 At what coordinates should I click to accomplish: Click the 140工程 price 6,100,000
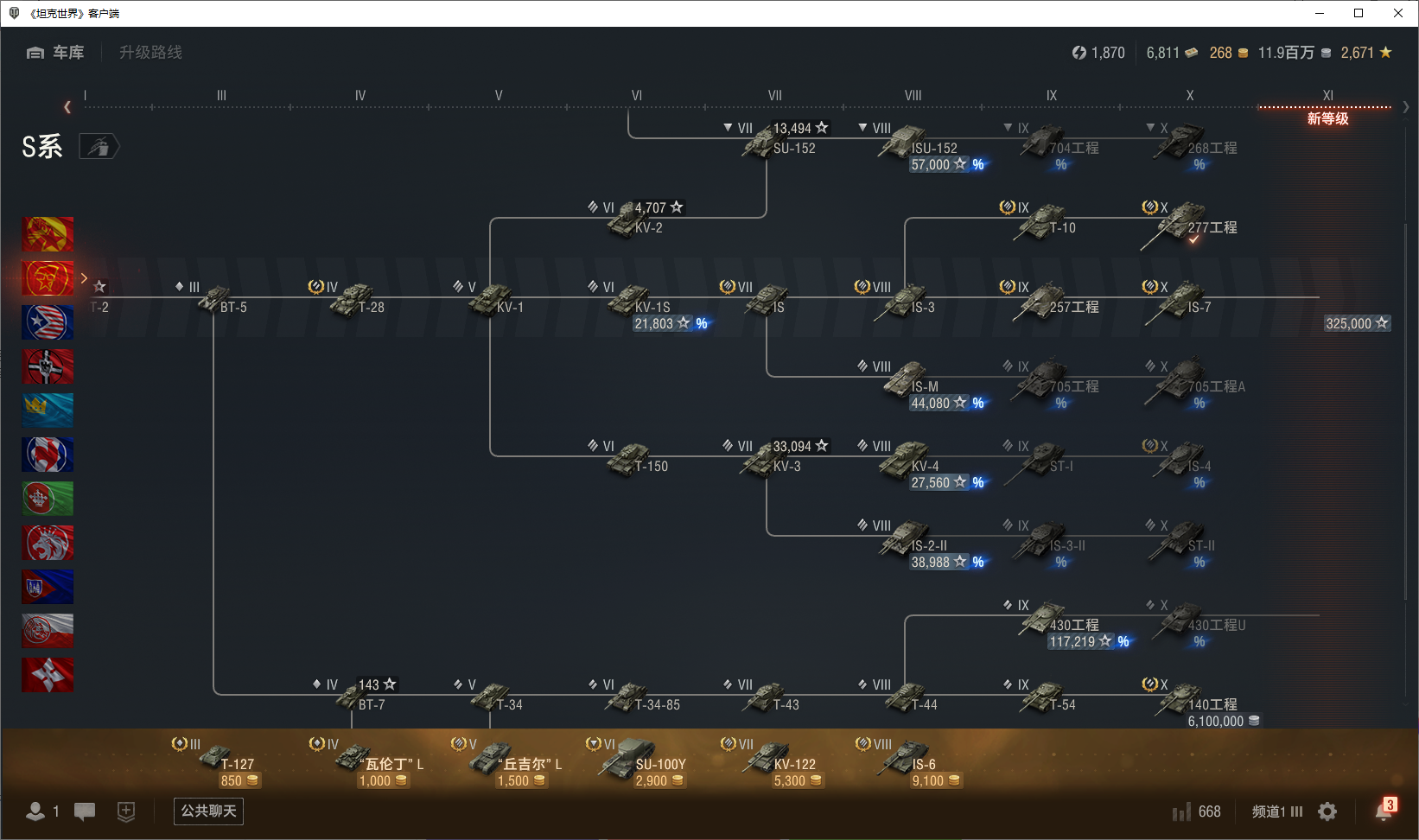(x=1224, y=721)
